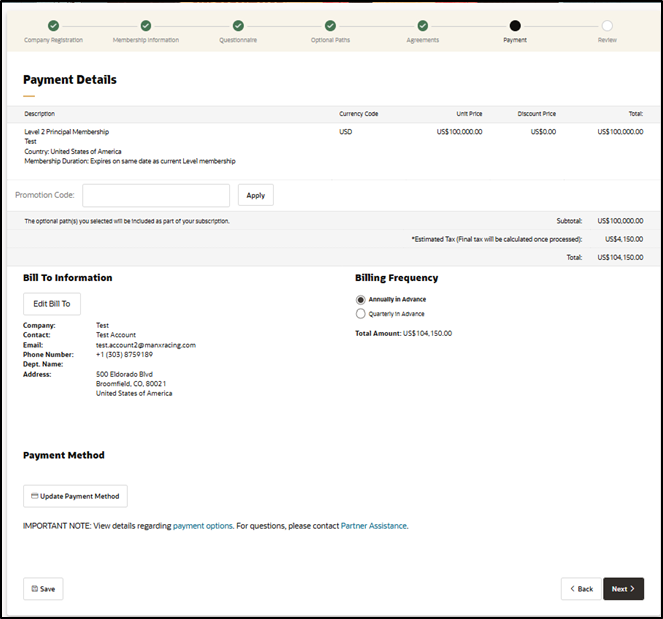Click the Payment Details heading
The height and width of the screenshot is (619, 663).
point(70,80)
